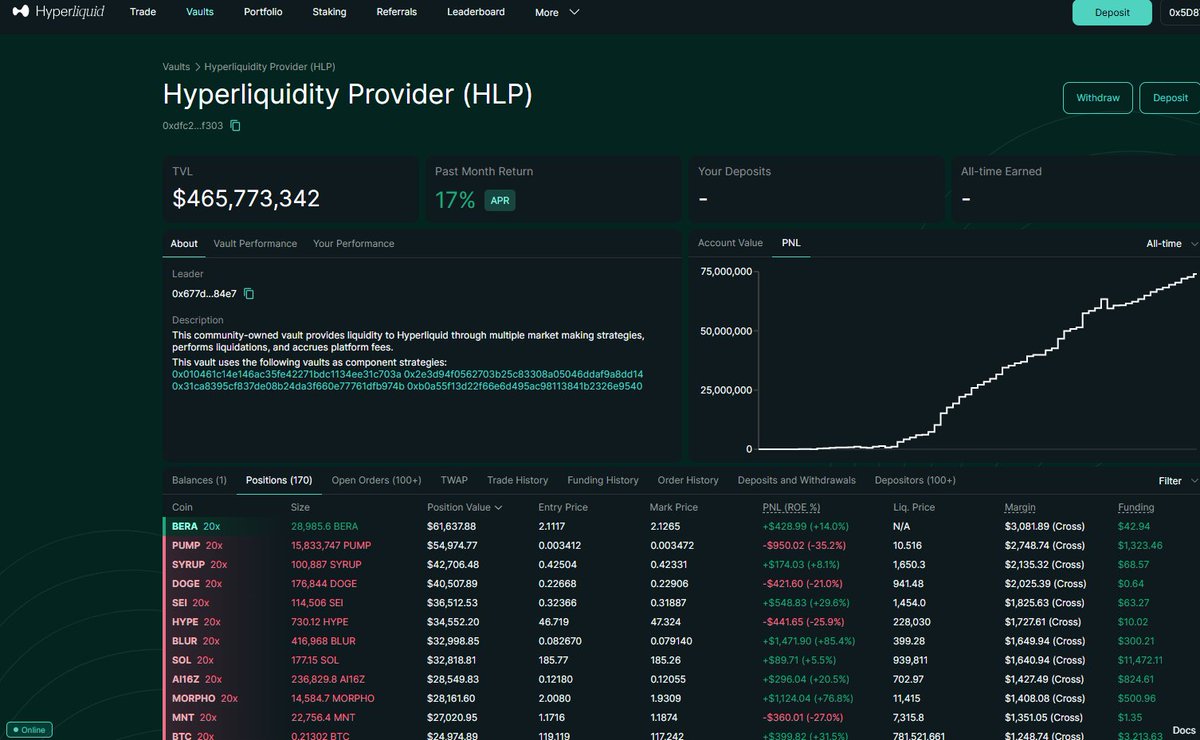Sort by Position Value column
Viewport: 1200px width, 740px height.
pos(465,508)
